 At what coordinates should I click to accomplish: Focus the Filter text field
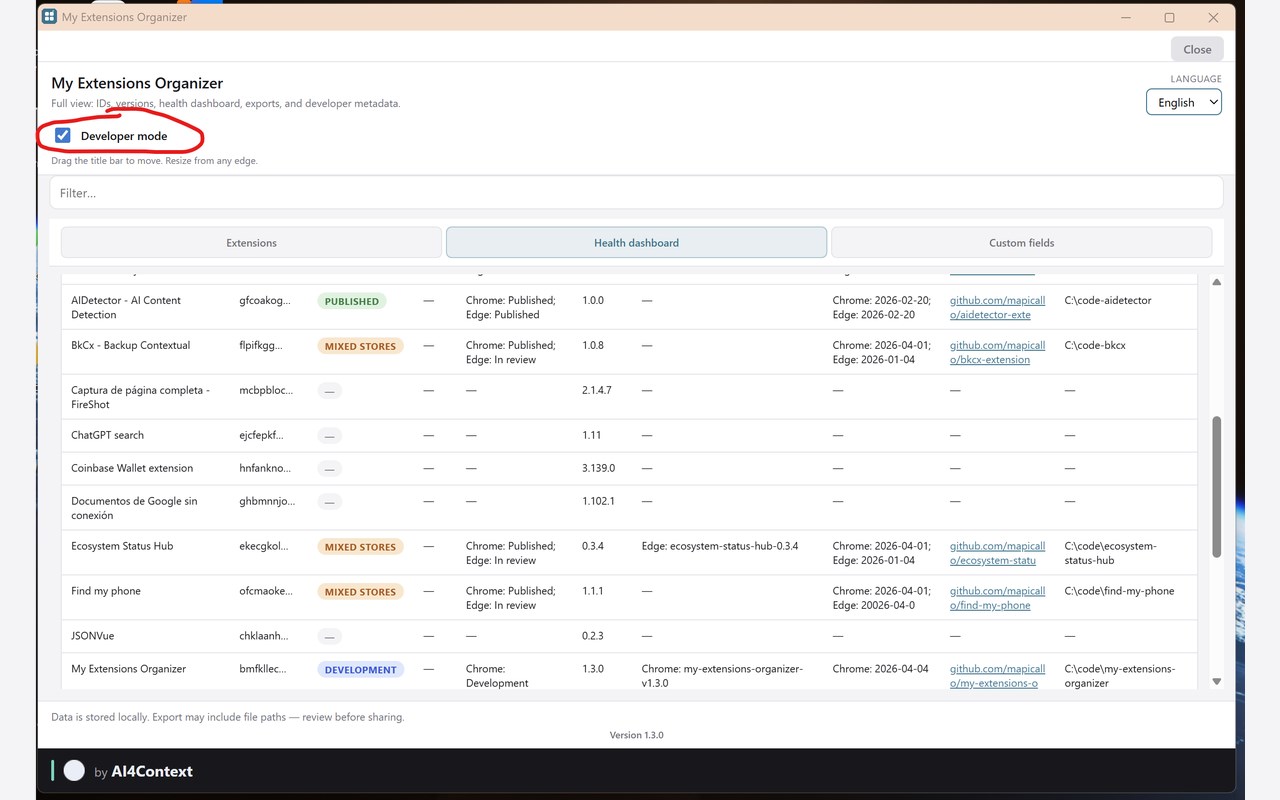(x=636, y=193)
